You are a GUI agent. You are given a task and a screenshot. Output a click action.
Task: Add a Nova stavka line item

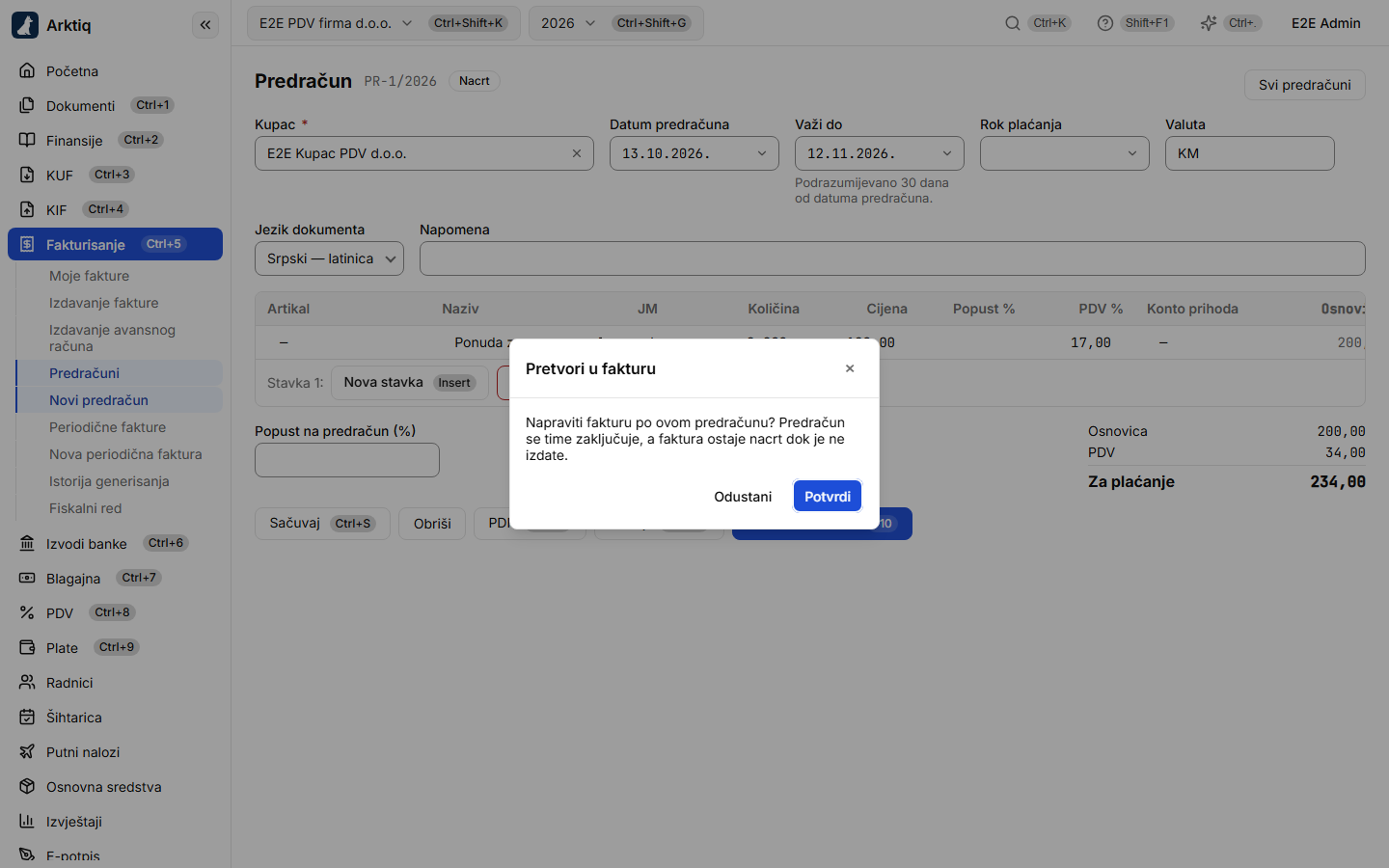pyautogui.click(x=410, y=383)
